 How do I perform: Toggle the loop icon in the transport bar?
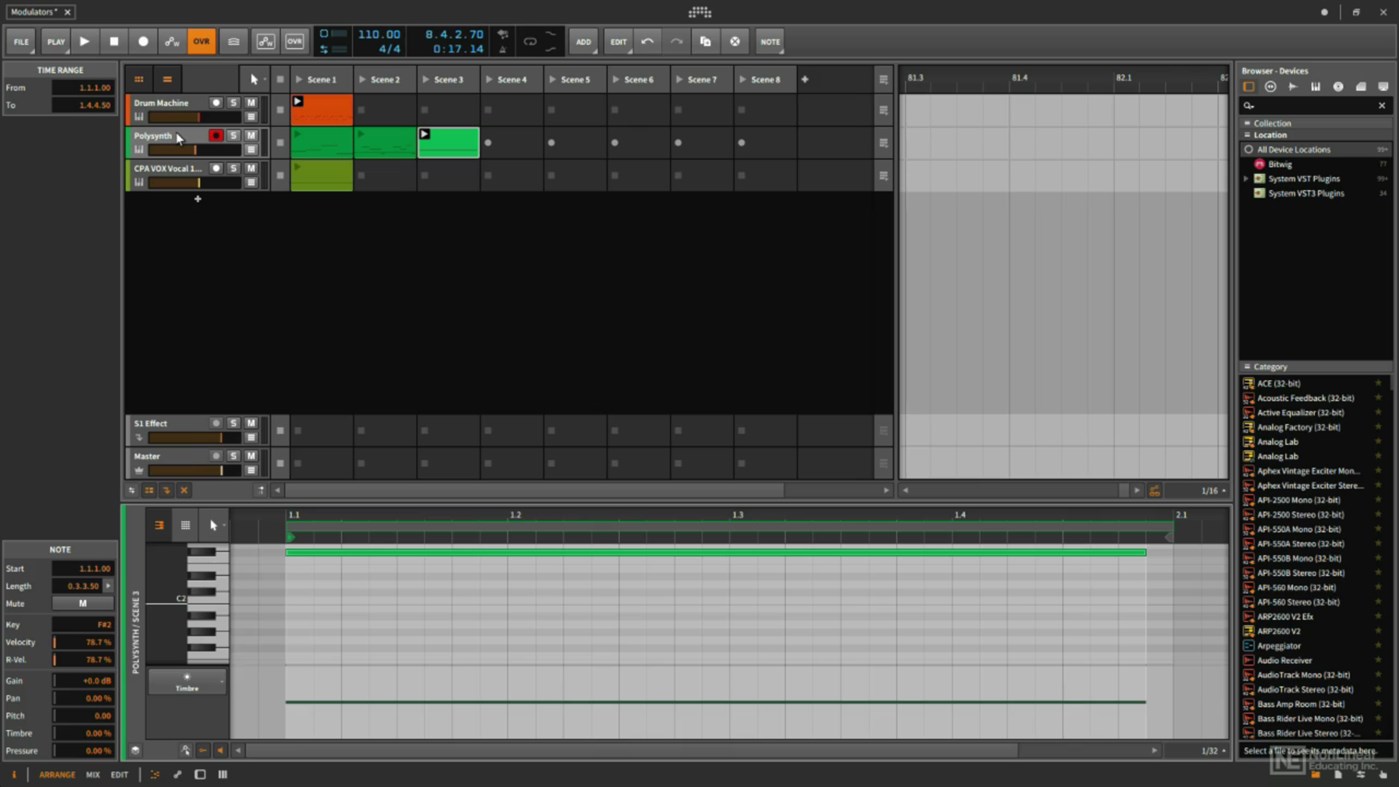[x=530, y=42]
